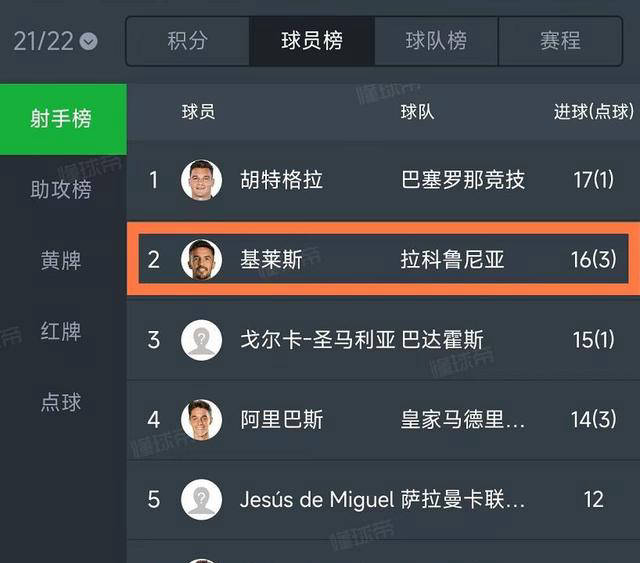The height and width of the screenshot is (563, 640).
Task: Open the 球队榜 tab
Action: pos(436,41)
